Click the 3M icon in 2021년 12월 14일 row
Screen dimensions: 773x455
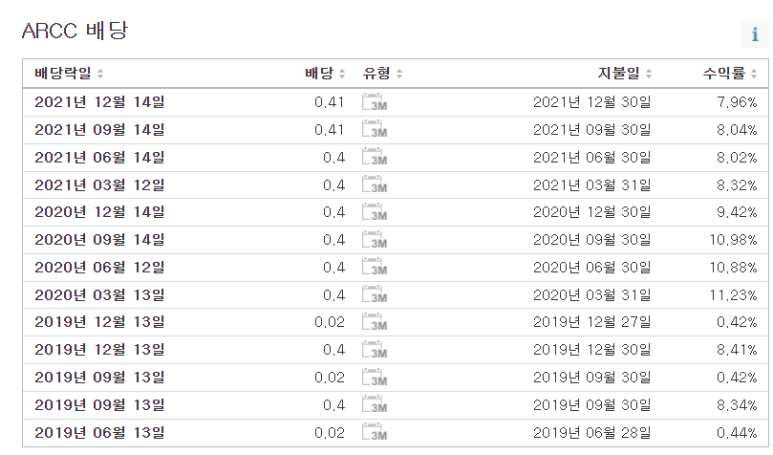click(374, 102)
